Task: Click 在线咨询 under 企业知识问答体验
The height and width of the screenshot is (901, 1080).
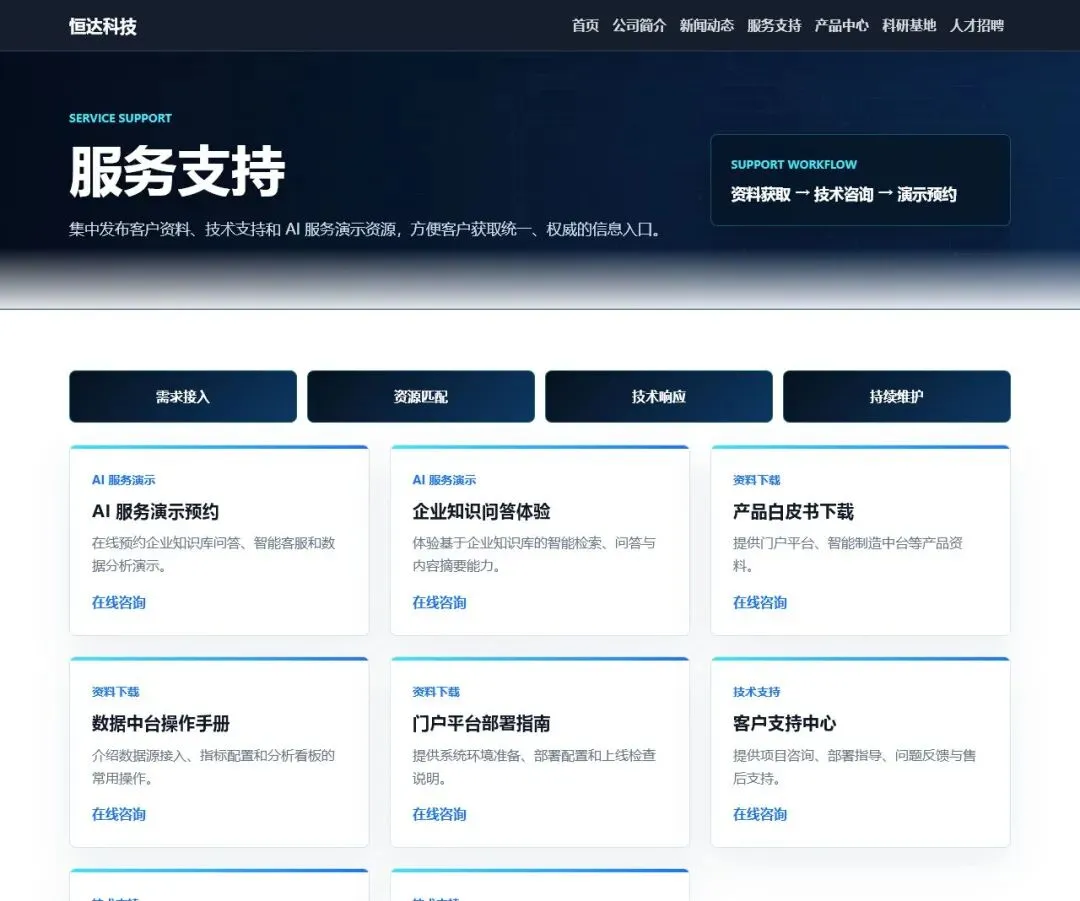Action: pyautogui.click(x=439, y=603)
